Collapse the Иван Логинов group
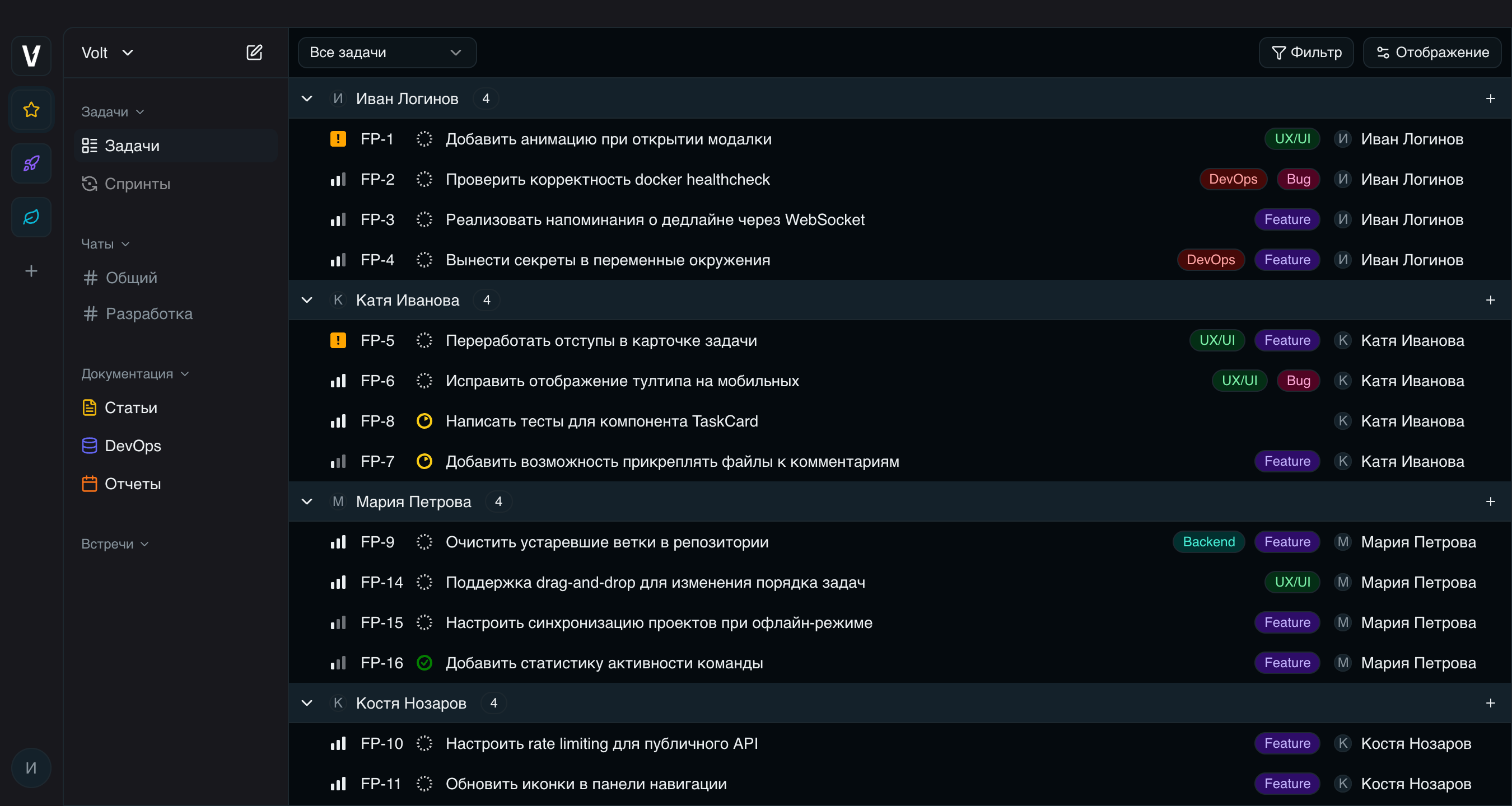This screenshot has height=806, width=1512. click(x=307, y=99)
